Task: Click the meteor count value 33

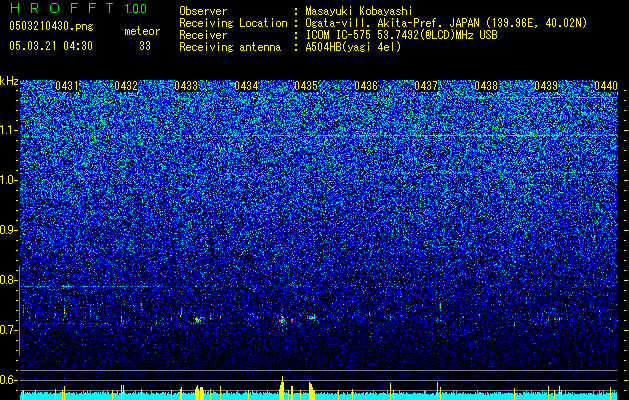Action: [145, 46]
